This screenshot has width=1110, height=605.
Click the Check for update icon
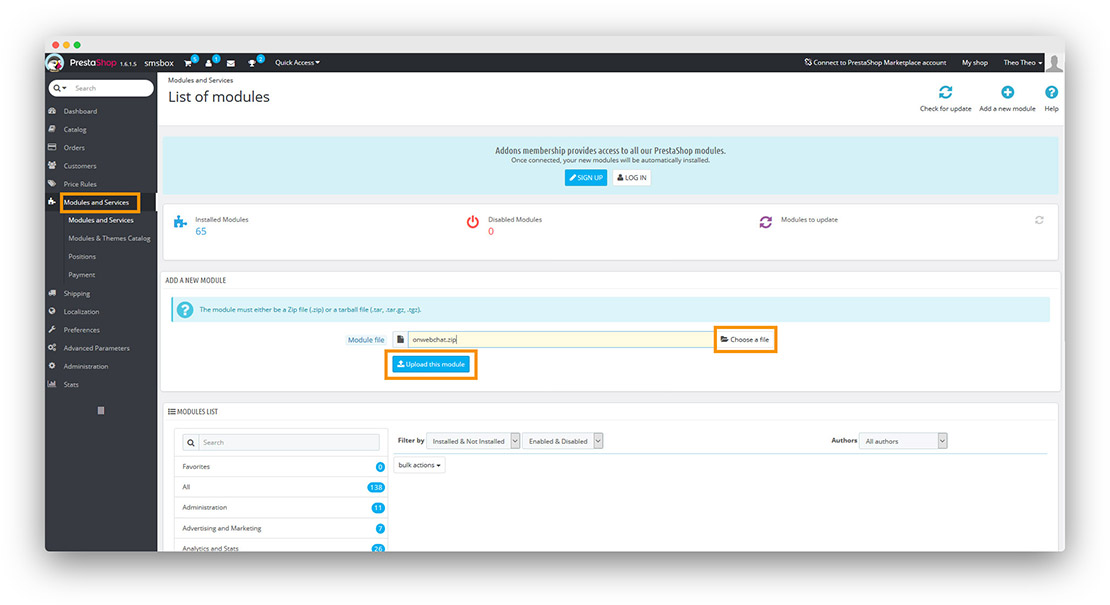pos(944,92)
